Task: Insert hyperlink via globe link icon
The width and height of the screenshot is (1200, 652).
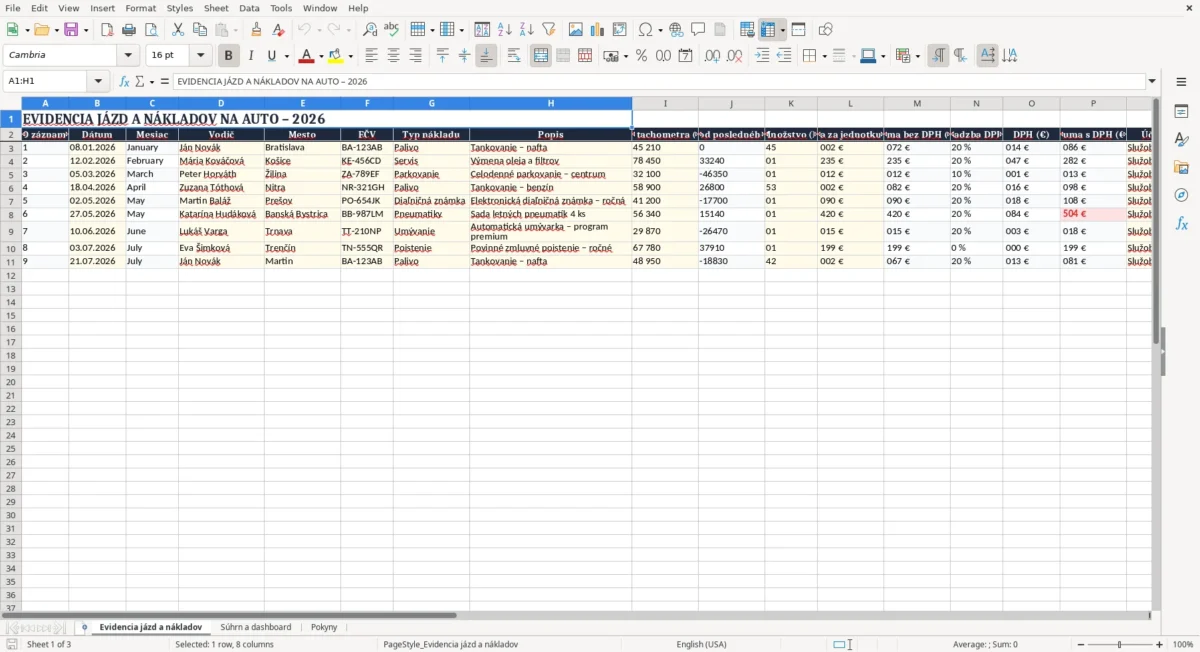Action: [x=676, y=29]
